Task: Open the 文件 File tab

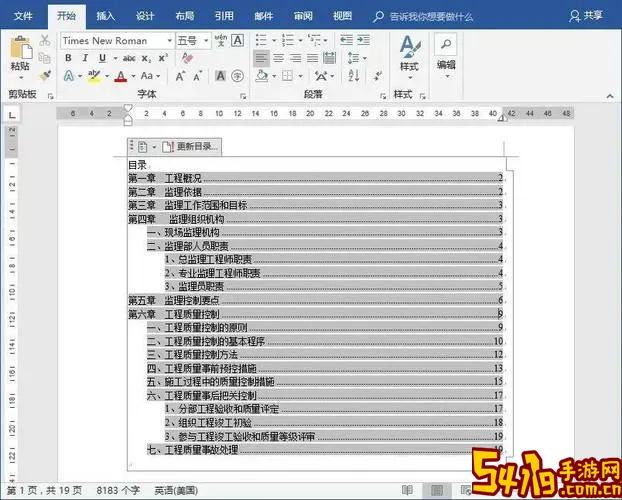Action: coord(23,16)
